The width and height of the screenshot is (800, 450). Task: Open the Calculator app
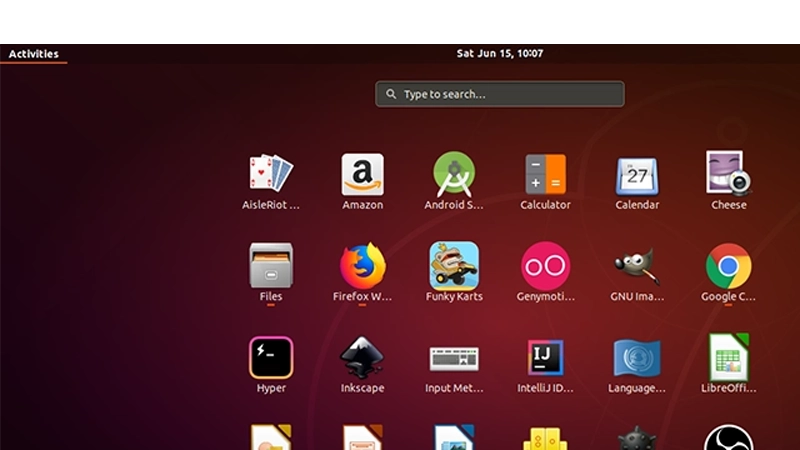[545, 181]
